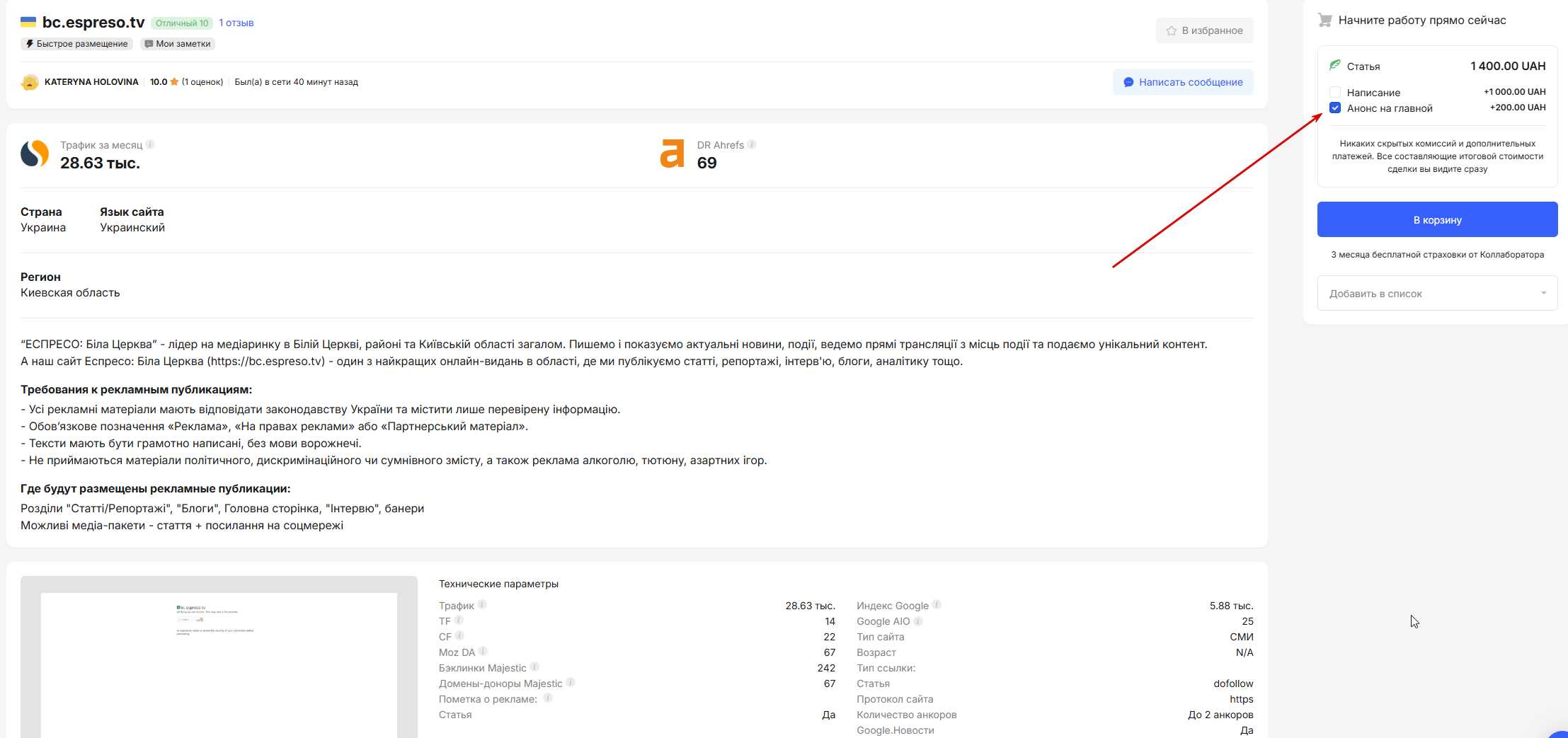
Task: Click the Быстрое размещение tag
Action: pos(76,44)
